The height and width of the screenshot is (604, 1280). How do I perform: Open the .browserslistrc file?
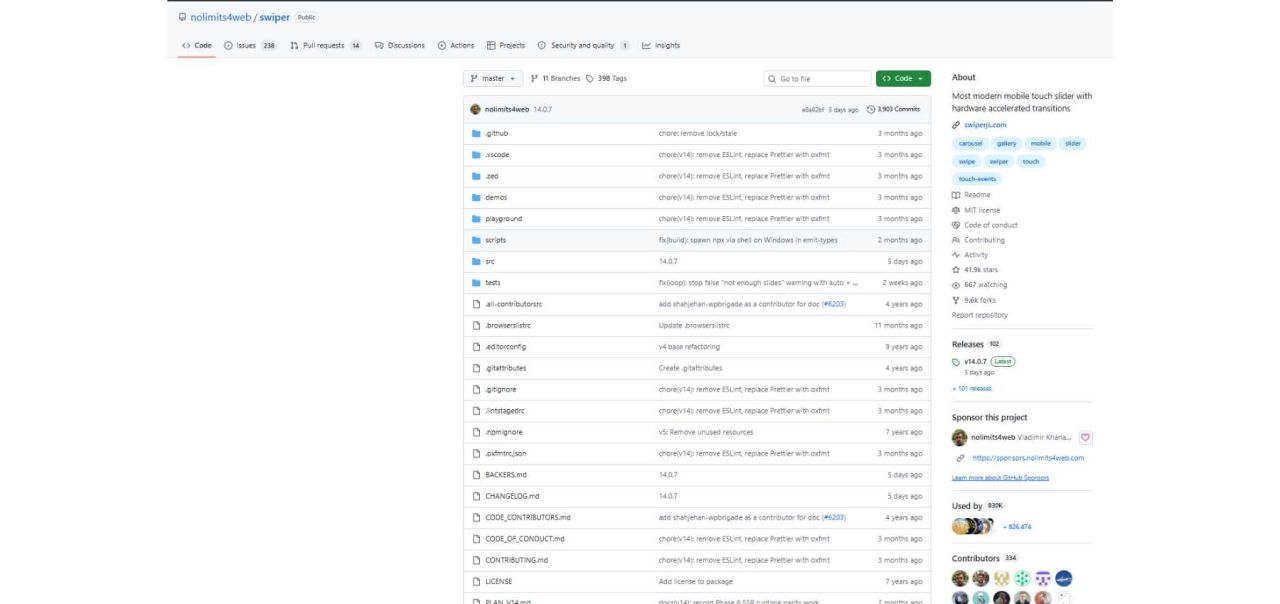point(507,325)
